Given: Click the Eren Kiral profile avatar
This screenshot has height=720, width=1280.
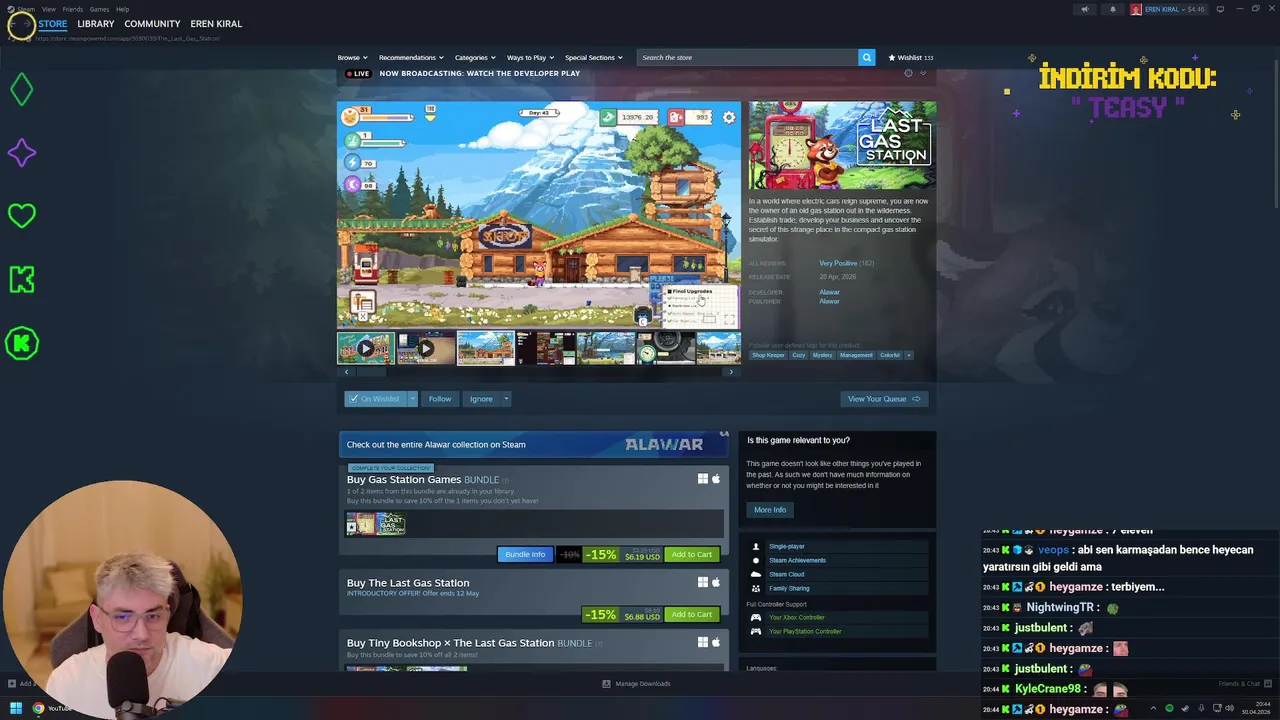Looking at the screenshot, I should coord(1136,9).
